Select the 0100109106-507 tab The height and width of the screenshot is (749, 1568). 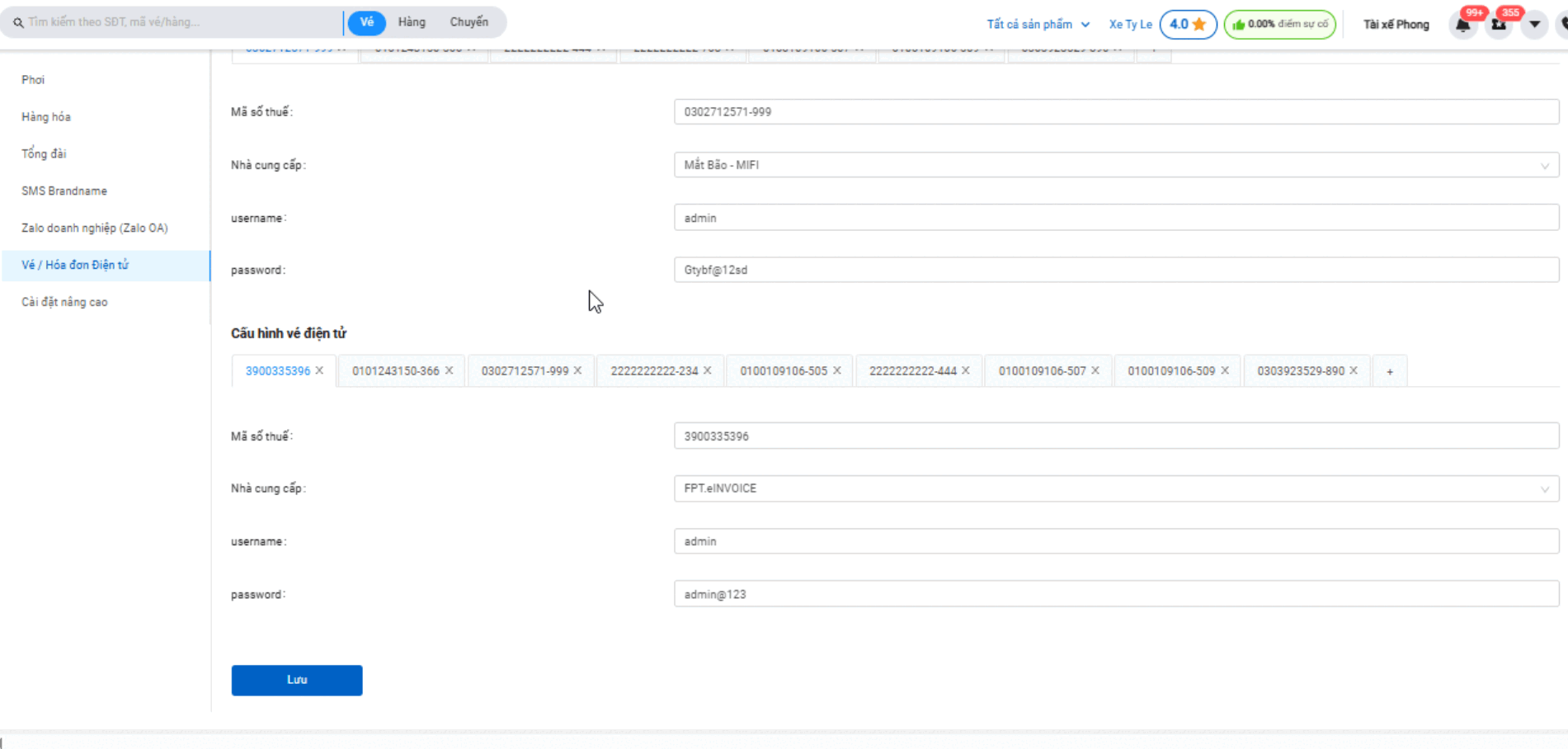click(1042, 371)
